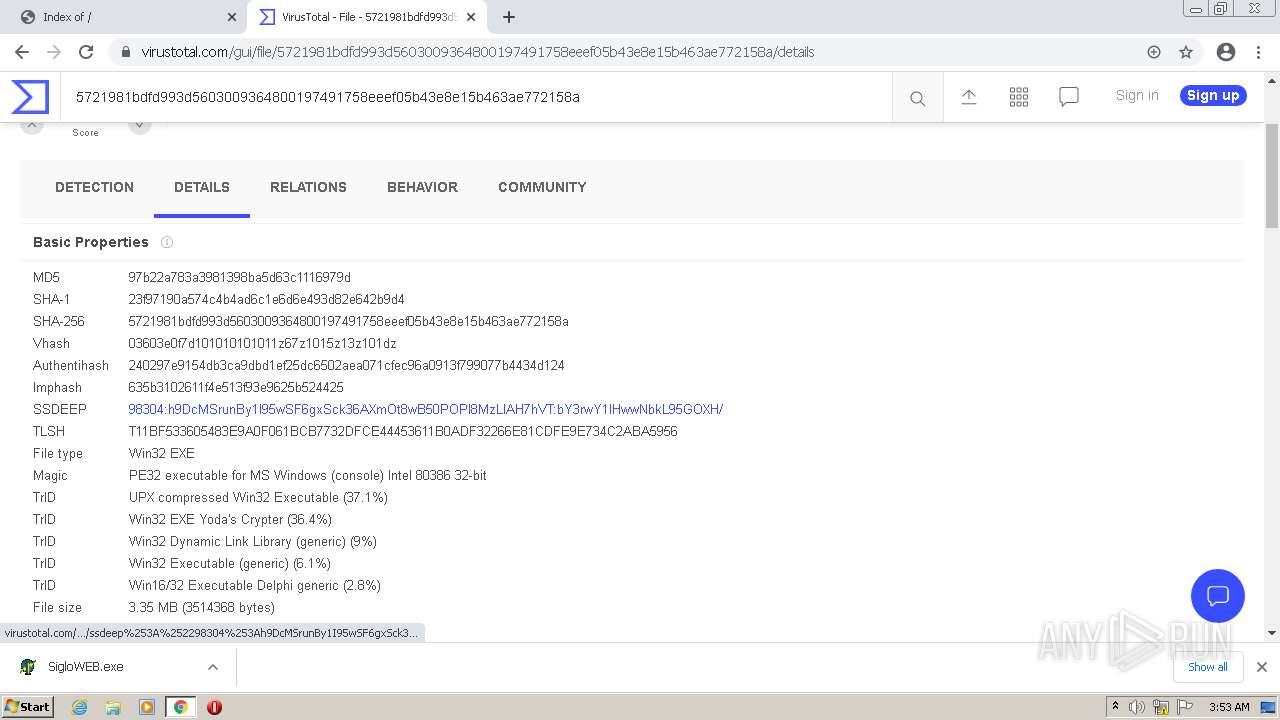1280x720 pixels.
Task: Open the comments speech bubble icon
Action: click(x=1069, y=97)
